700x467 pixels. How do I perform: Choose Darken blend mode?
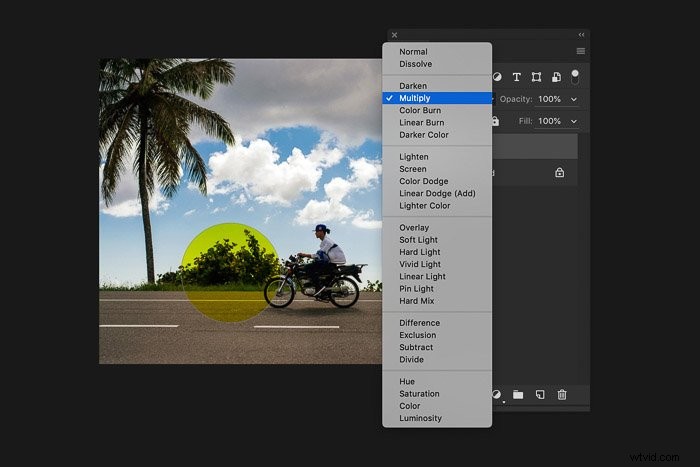click(437, 86)
